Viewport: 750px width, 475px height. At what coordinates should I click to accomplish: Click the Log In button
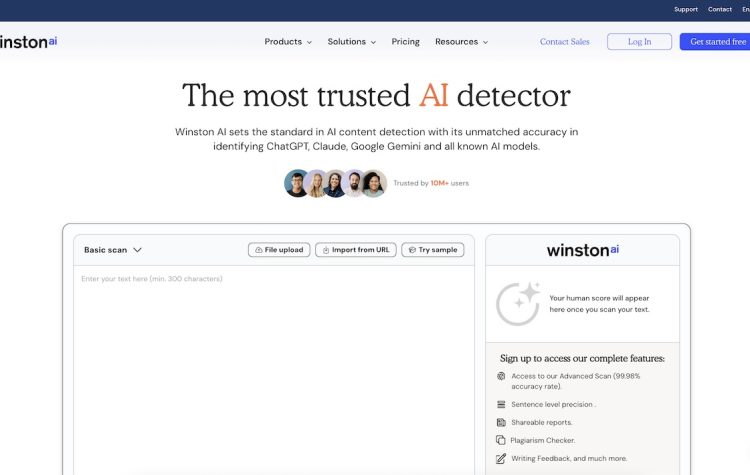640,42
